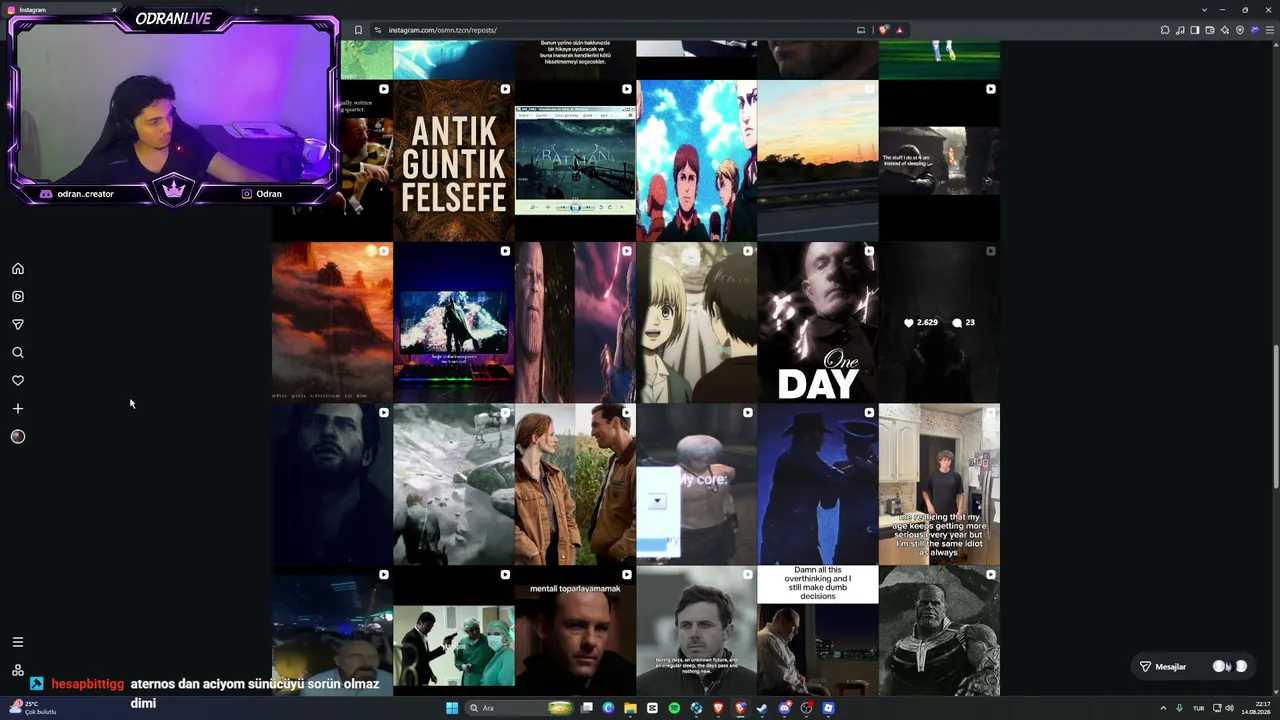Image resolution: width=1280 pixels, height=720 pixels.
Task: Open the browser extensions puzzle icon
Action: [x=1165, y=30]
